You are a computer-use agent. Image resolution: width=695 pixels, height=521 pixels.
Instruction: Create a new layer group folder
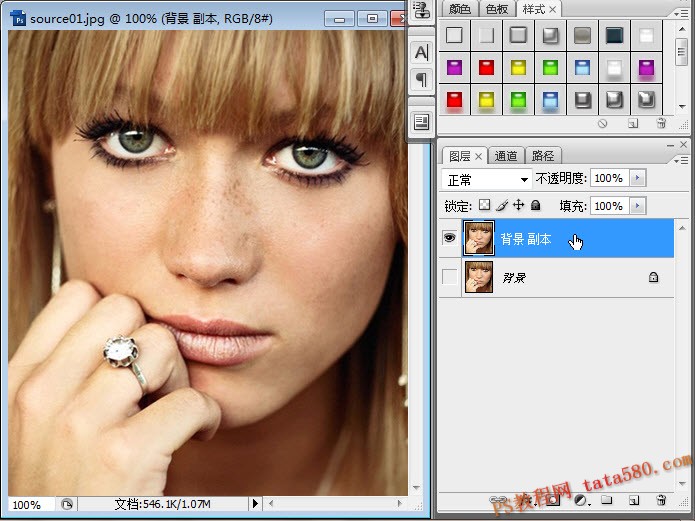click(x=606, y=501)
